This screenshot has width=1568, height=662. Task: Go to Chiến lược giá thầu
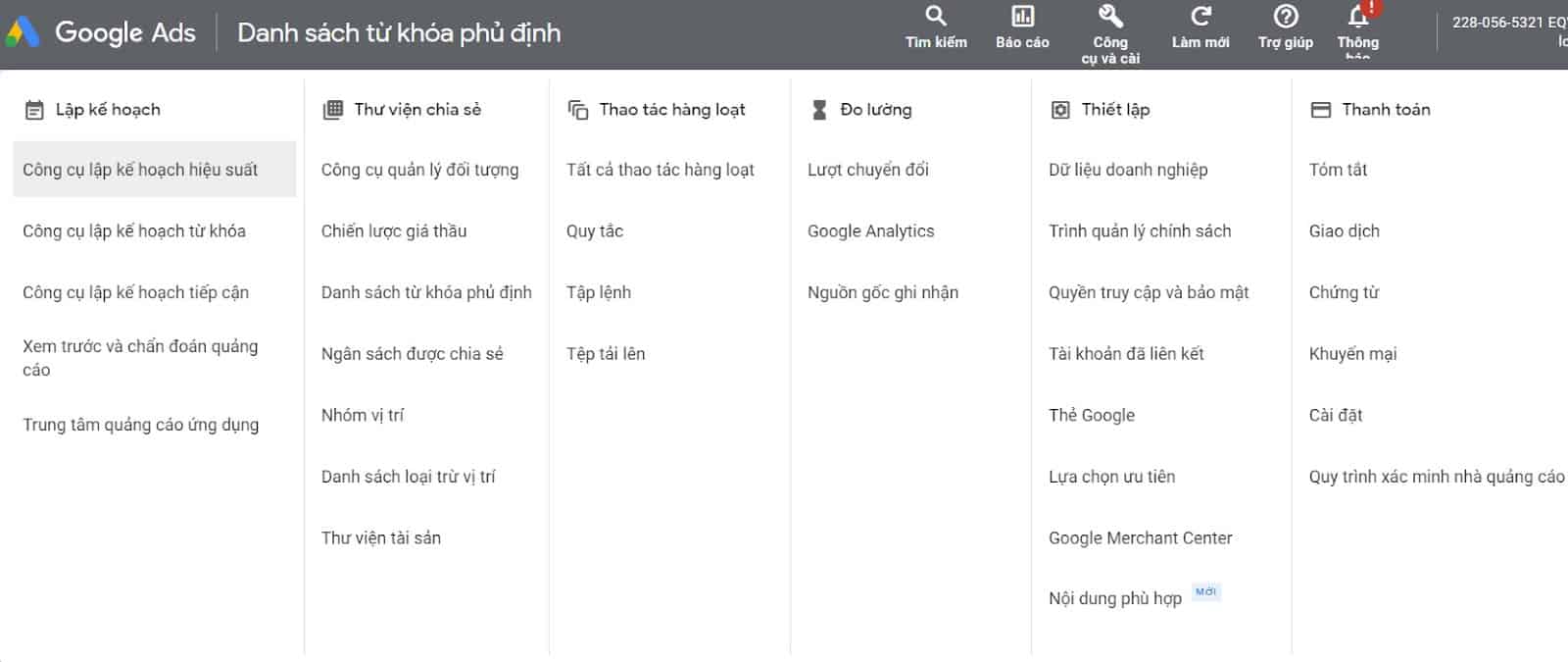tap(394, 231)
